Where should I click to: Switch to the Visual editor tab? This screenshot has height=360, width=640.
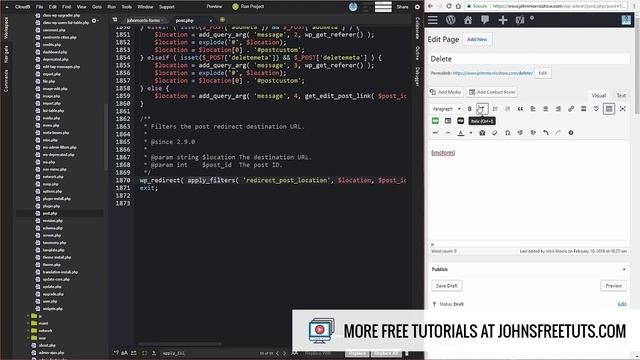598,96
